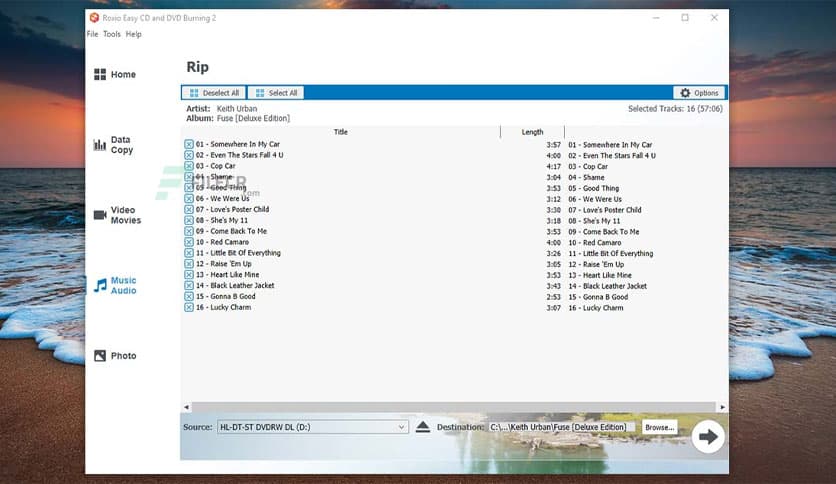Screen dimensions: 836x484
Task: Minimize the Roxio window
Action: point(656,18)
